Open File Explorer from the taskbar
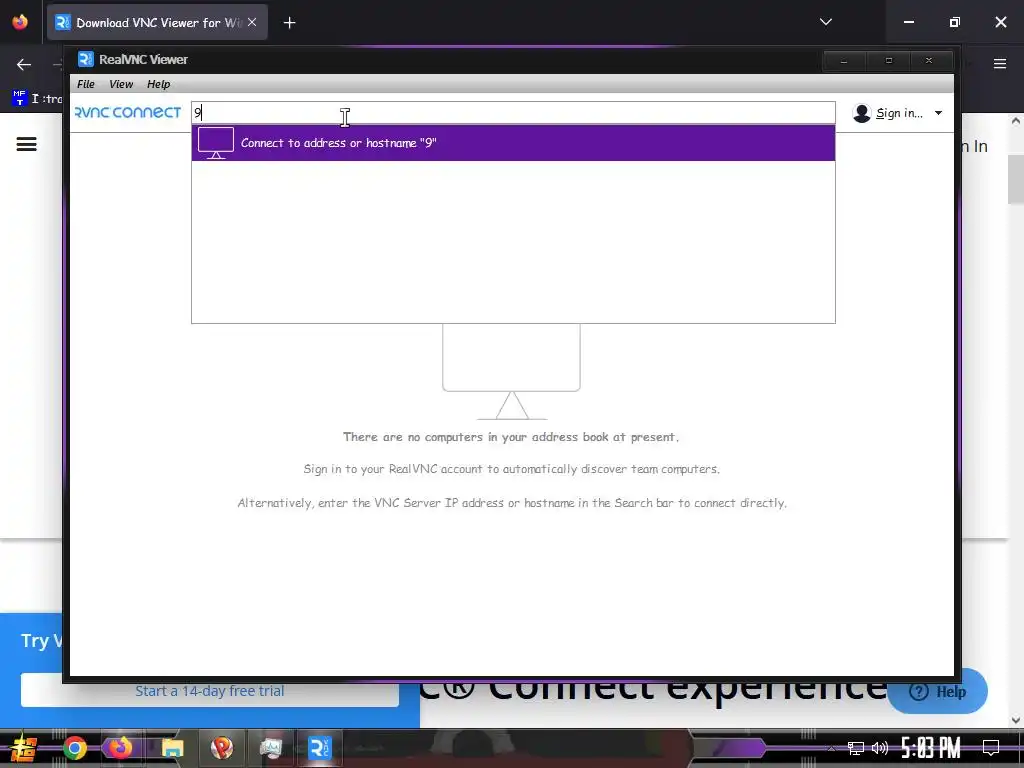Viewport: 1024px width, 768px height. (172, 748)
